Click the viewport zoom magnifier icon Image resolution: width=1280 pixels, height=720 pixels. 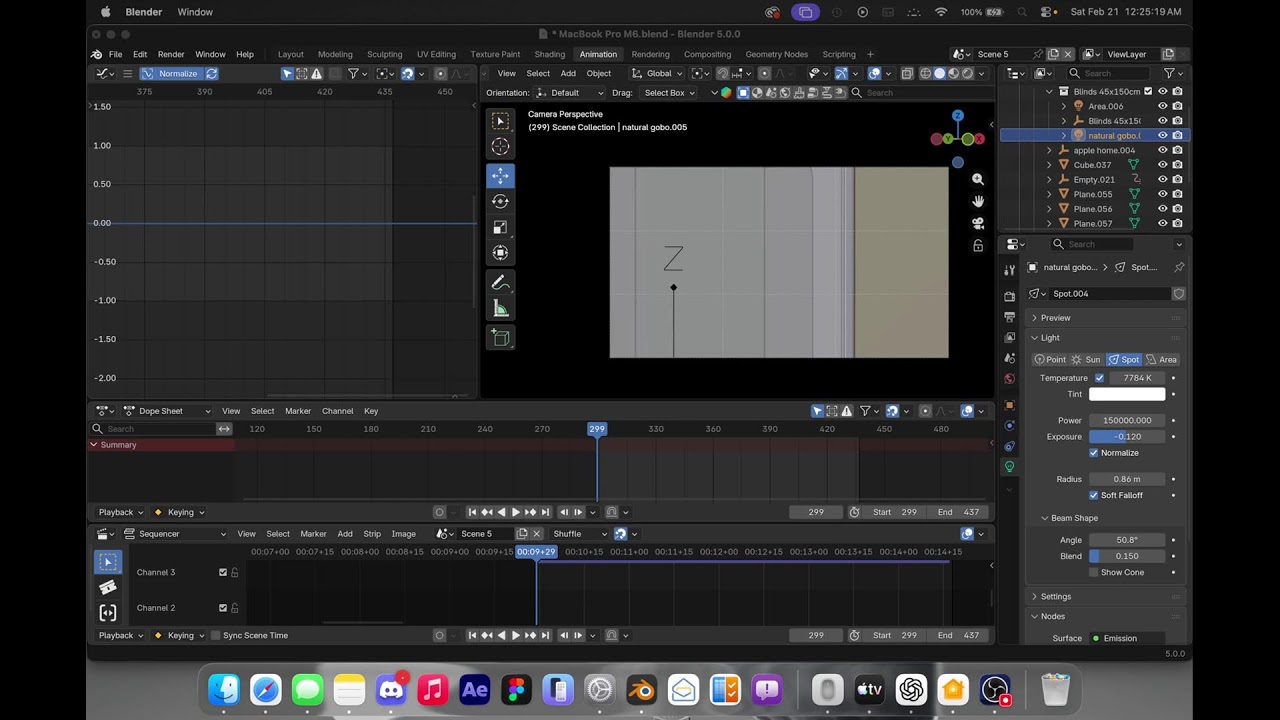[978, 179]
